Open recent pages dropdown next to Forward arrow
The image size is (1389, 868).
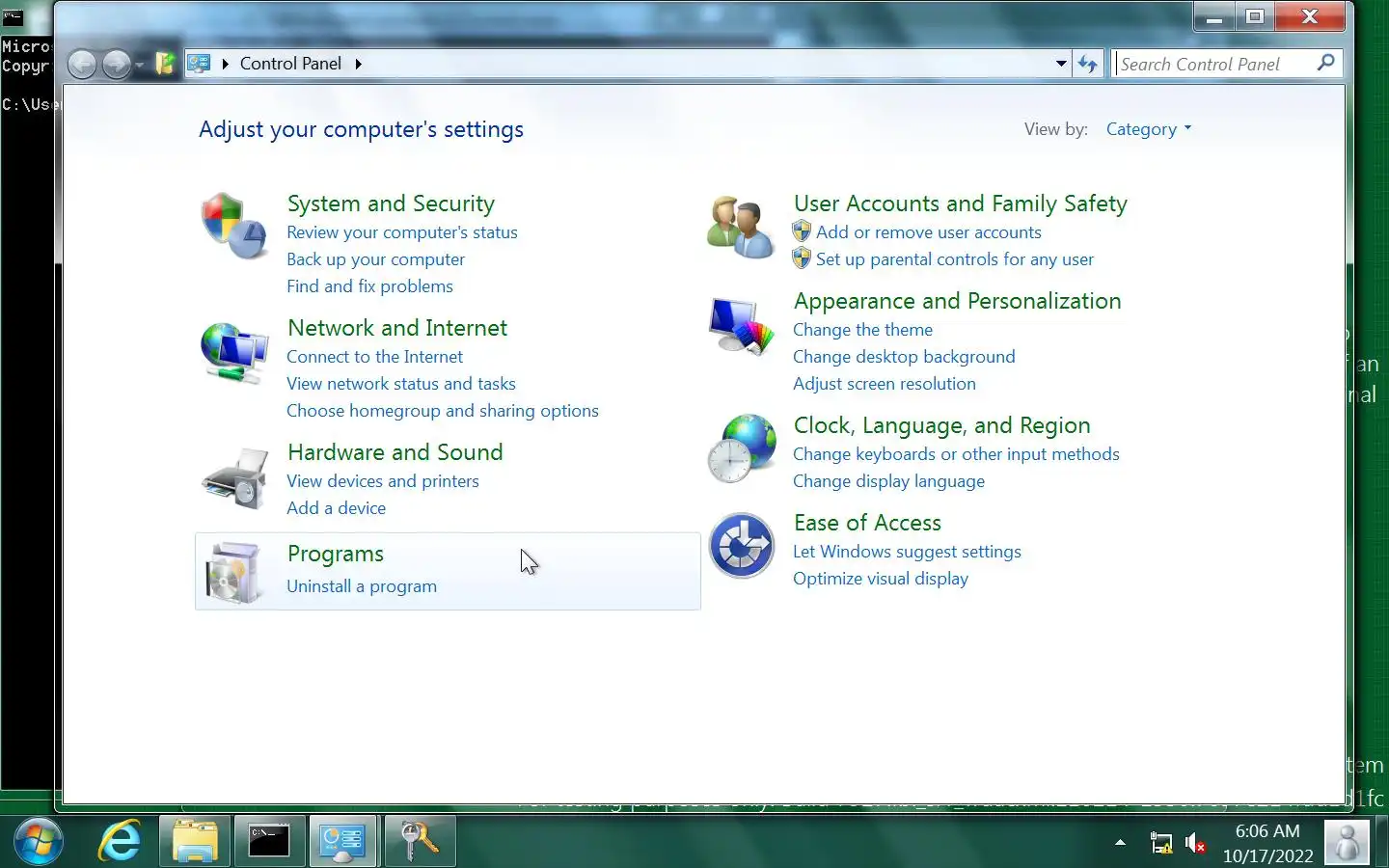(x=140, y=65)
